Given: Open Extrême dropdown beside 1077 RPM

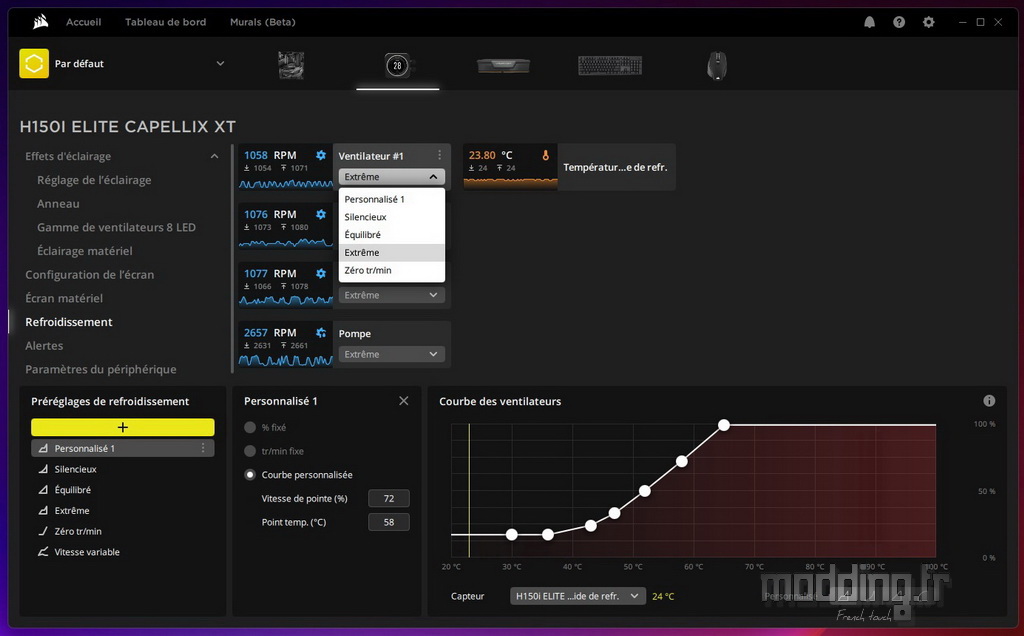Looking at the screenshot, I should (x=392, y=295).
